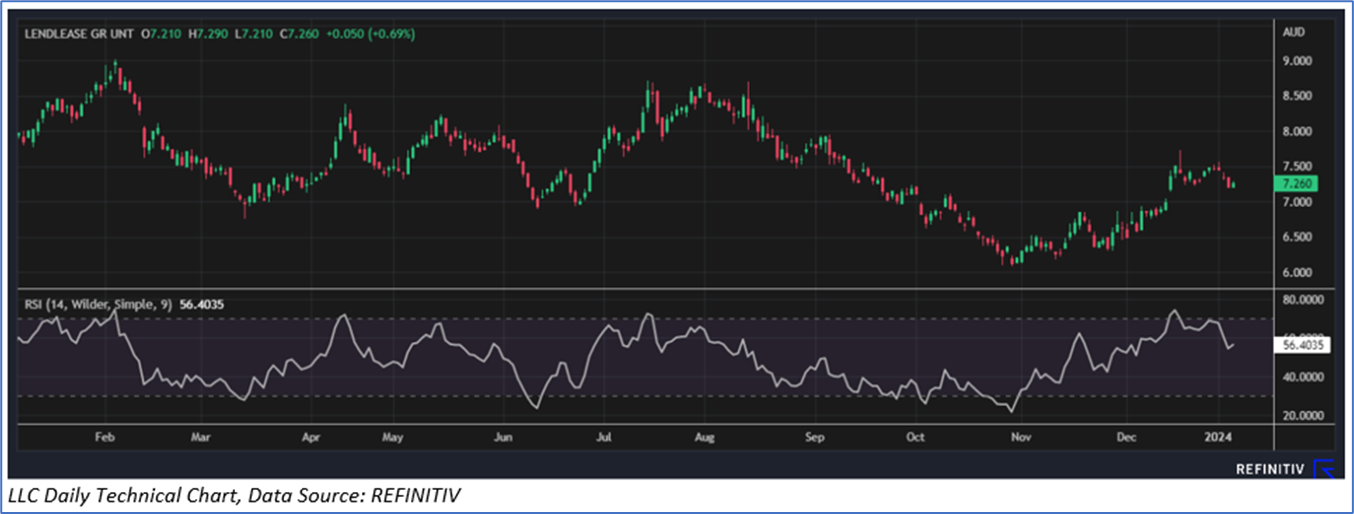Click the Dec label on time axis

coord(1125,438)
